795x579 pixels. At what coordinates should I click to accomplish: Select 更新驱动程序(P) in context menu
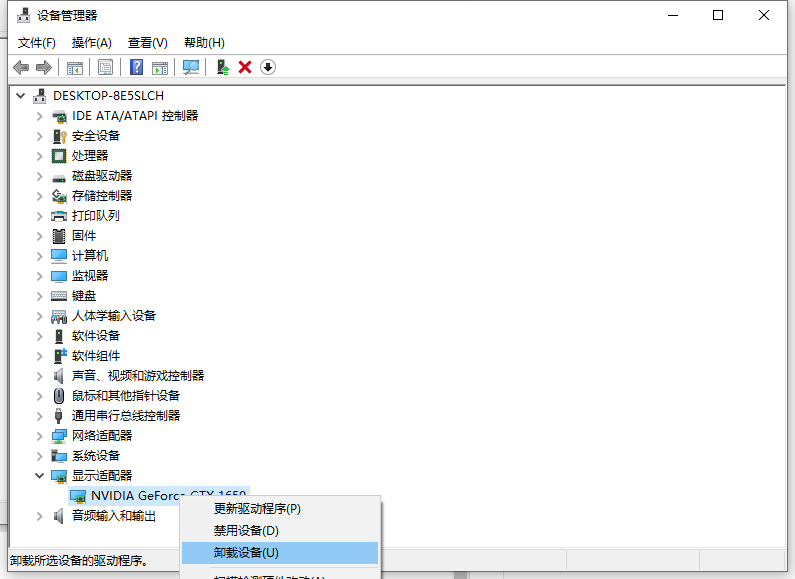click(x=257, y=509)
